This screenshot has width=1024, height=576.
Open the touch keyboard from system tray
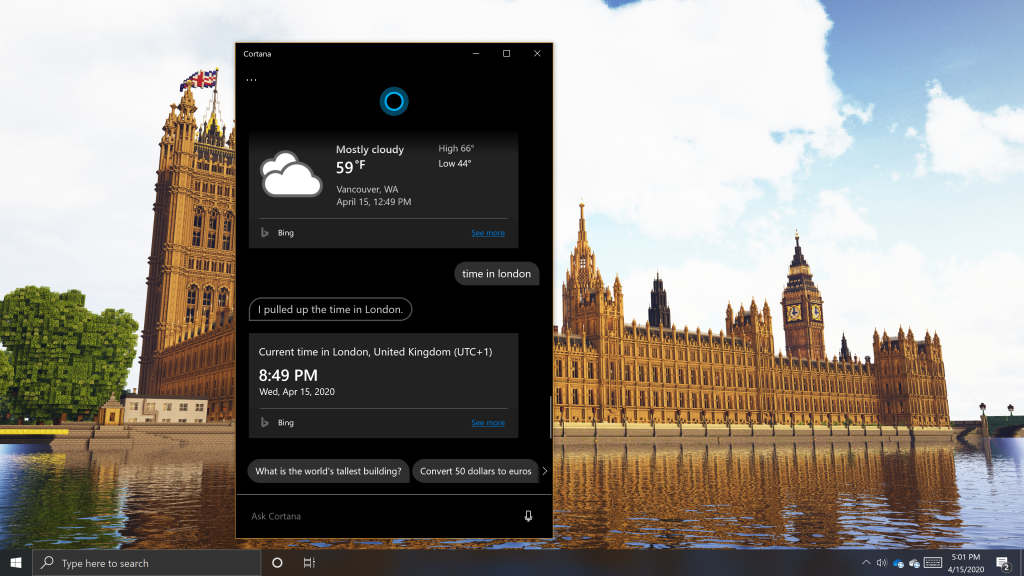[x=933, y=563]
